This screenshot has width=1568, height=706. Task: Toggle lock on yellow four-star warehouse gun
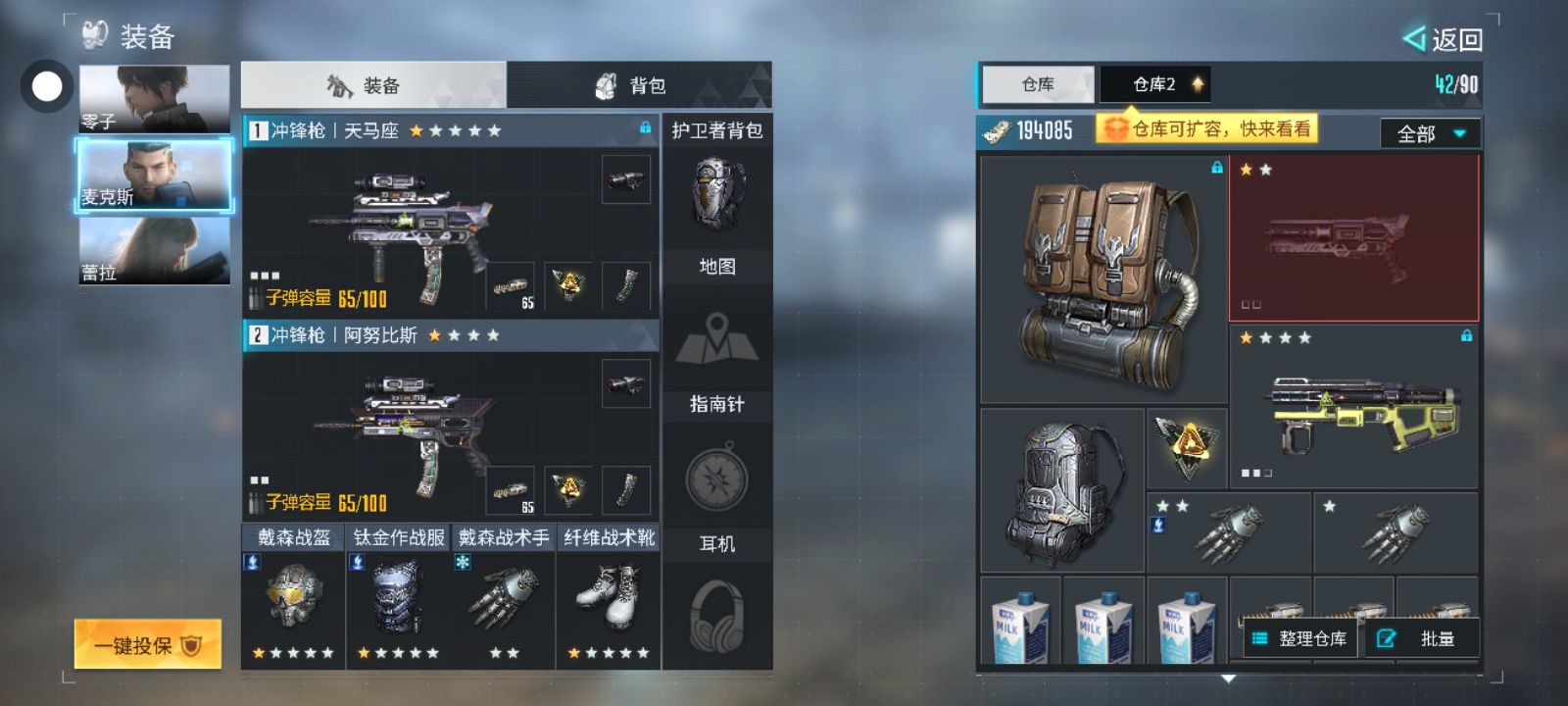[x=1466, y=335]
